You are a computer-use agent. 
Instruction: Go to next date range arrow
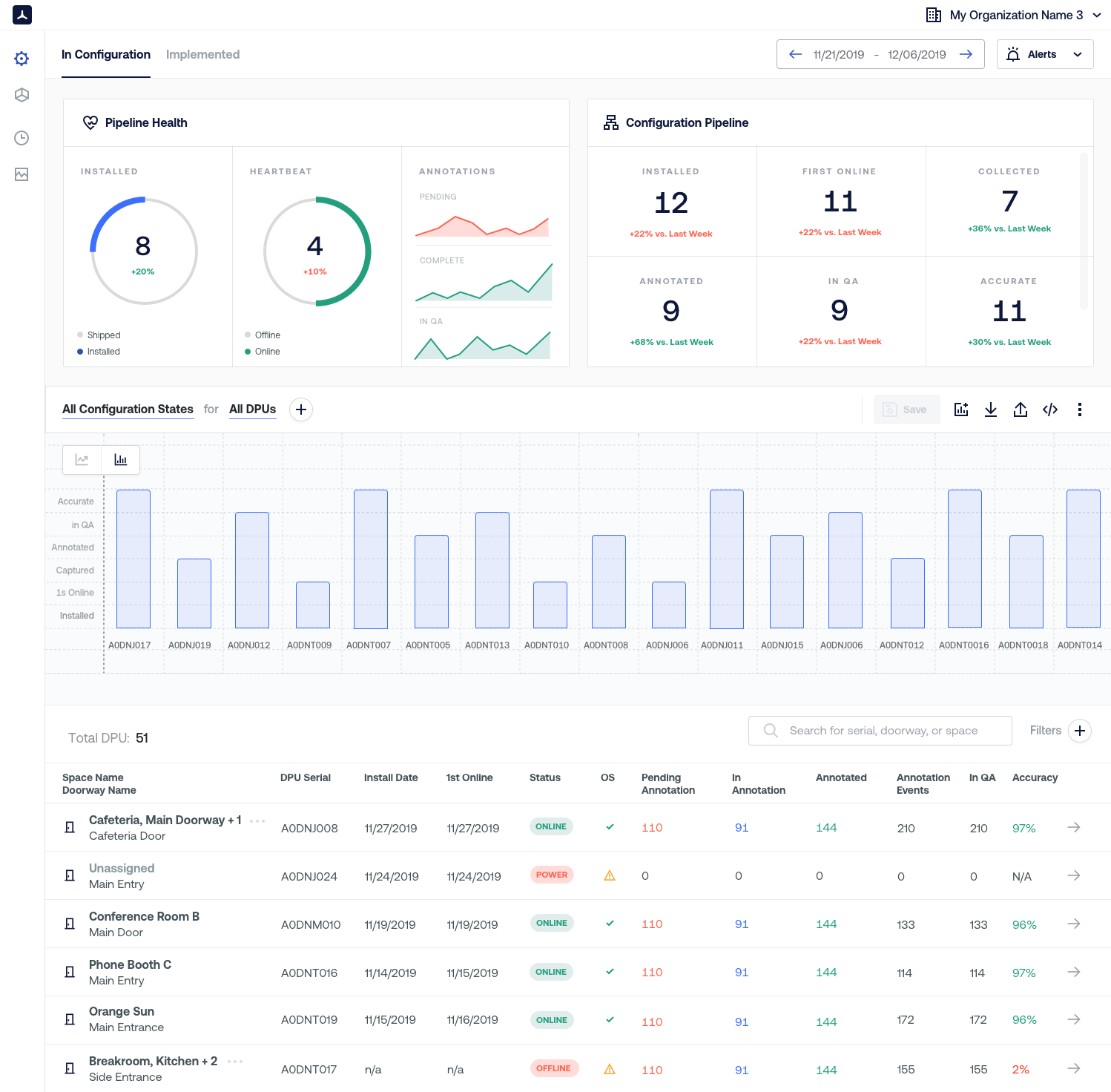pos(966,54)
